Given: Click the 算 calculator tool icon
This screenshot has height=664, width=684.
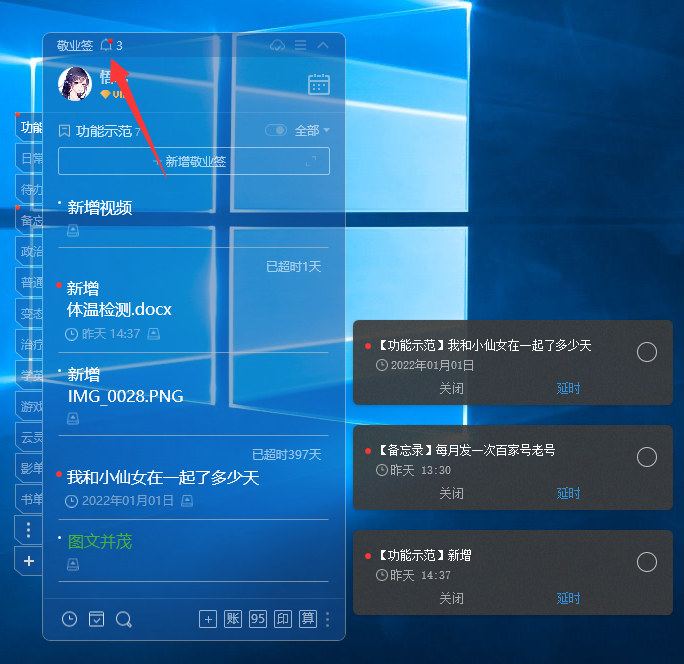Looking at the screenshot, I should [x=308, y=619].
